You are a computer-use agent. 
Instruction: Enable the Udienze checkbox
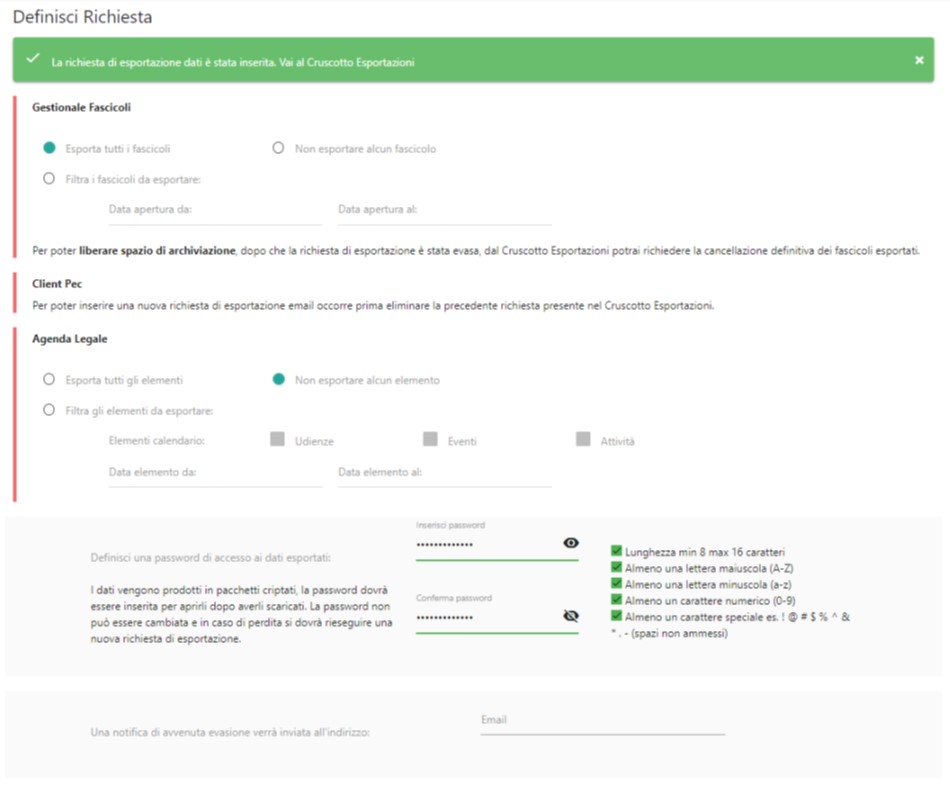coord(277,439)
